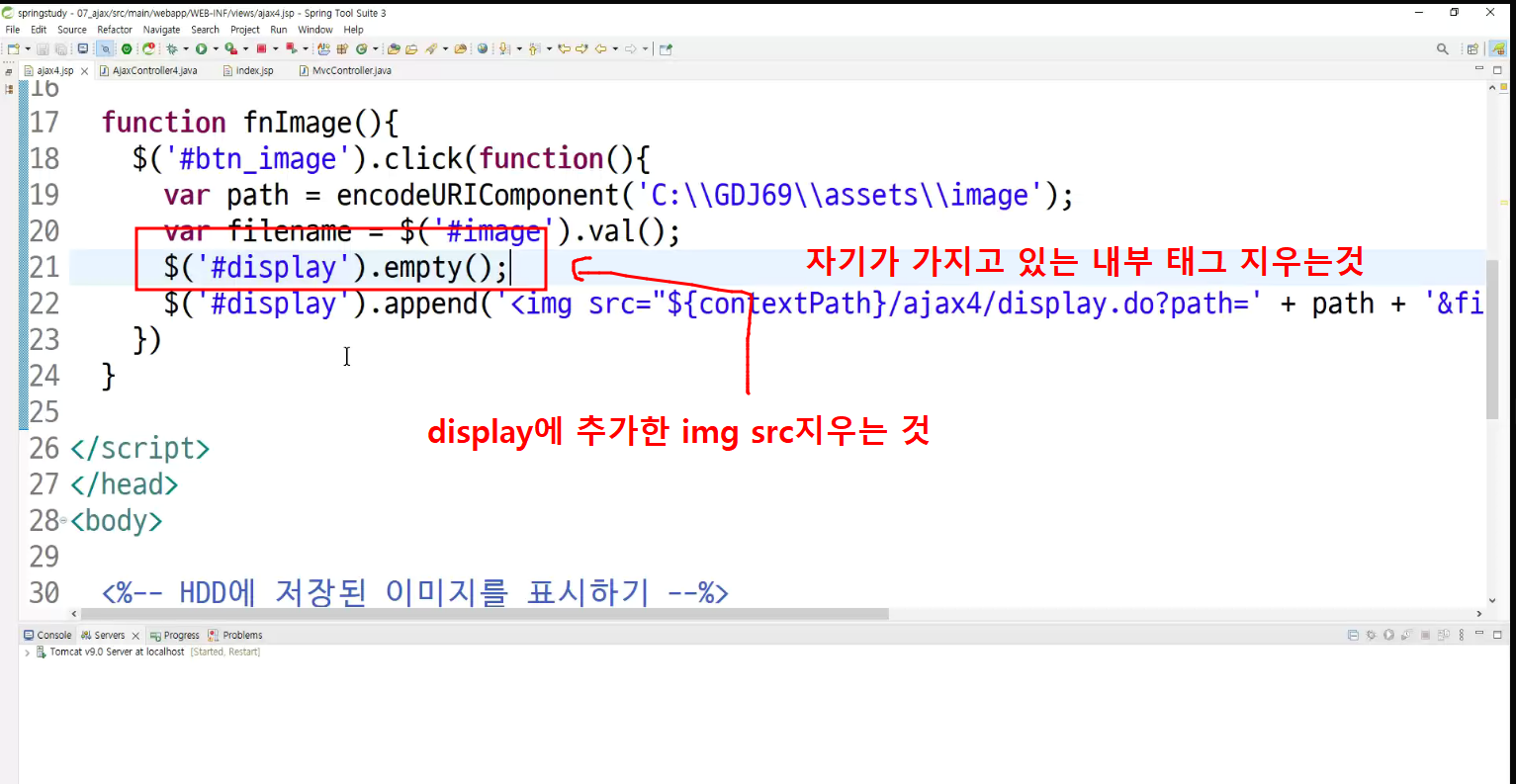This screenshot has height=784, width=1516.
Task: Close the ajax4.jsp editor tab
Action: (84, 71)
